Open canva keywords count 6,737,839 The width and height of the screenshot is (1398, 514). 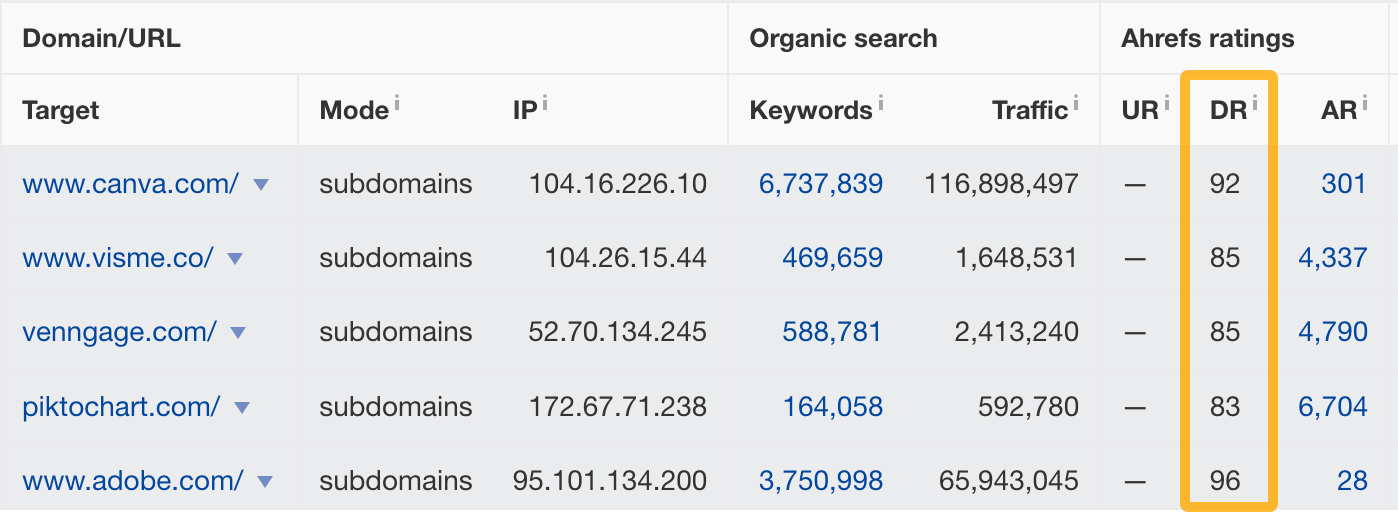(x=820, y=184)
